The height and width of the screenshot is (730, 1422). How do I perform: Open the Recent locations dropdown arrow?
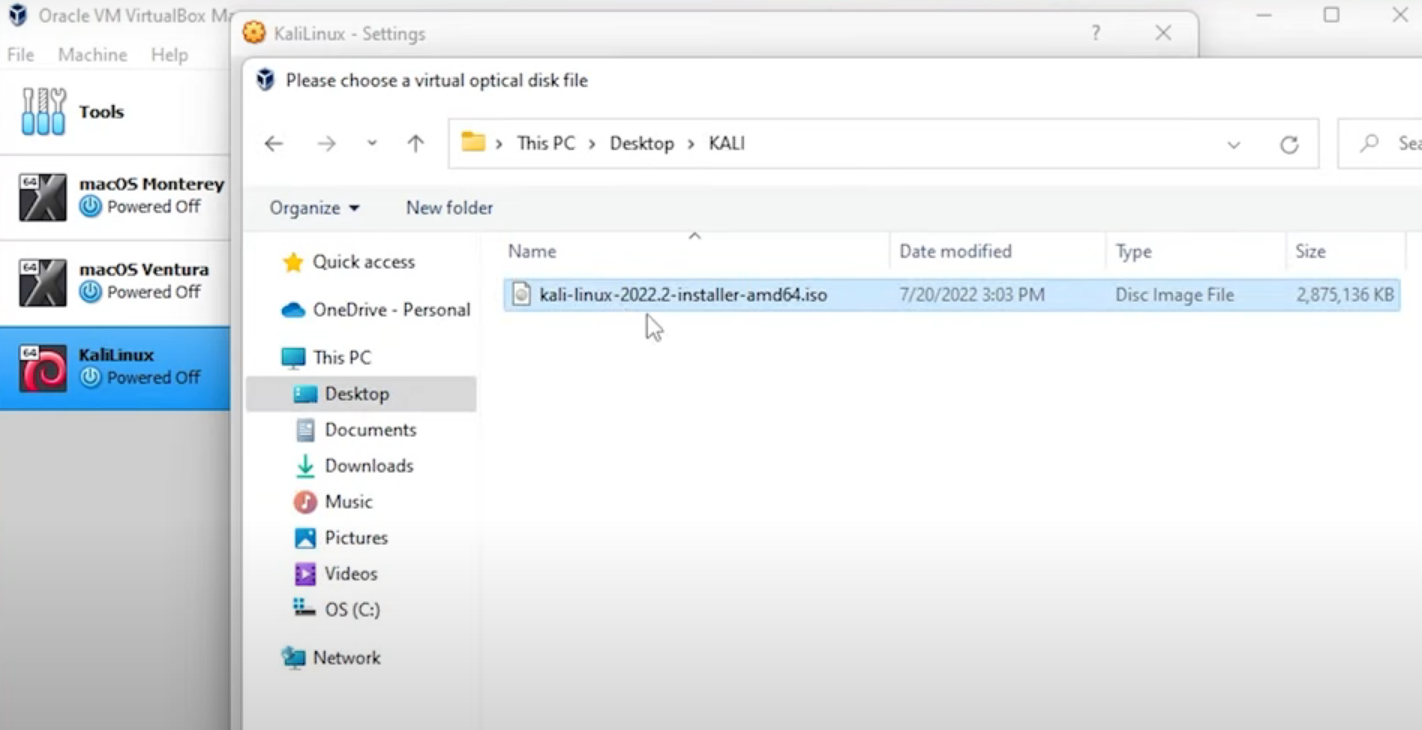(x=372, y=144)
